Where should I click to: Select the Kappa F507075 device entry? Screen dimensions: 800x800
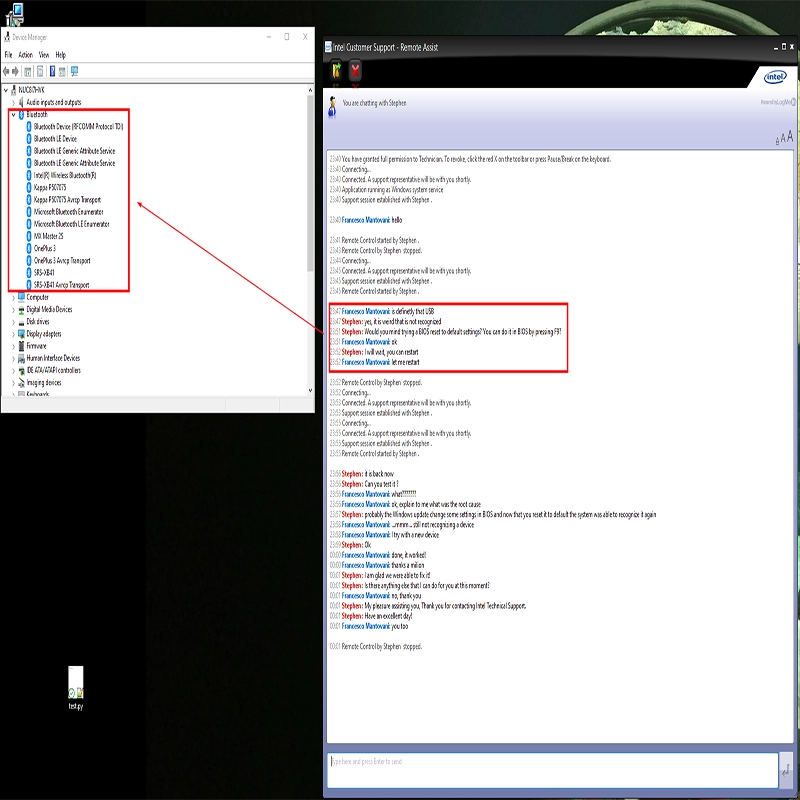point(50,188)
